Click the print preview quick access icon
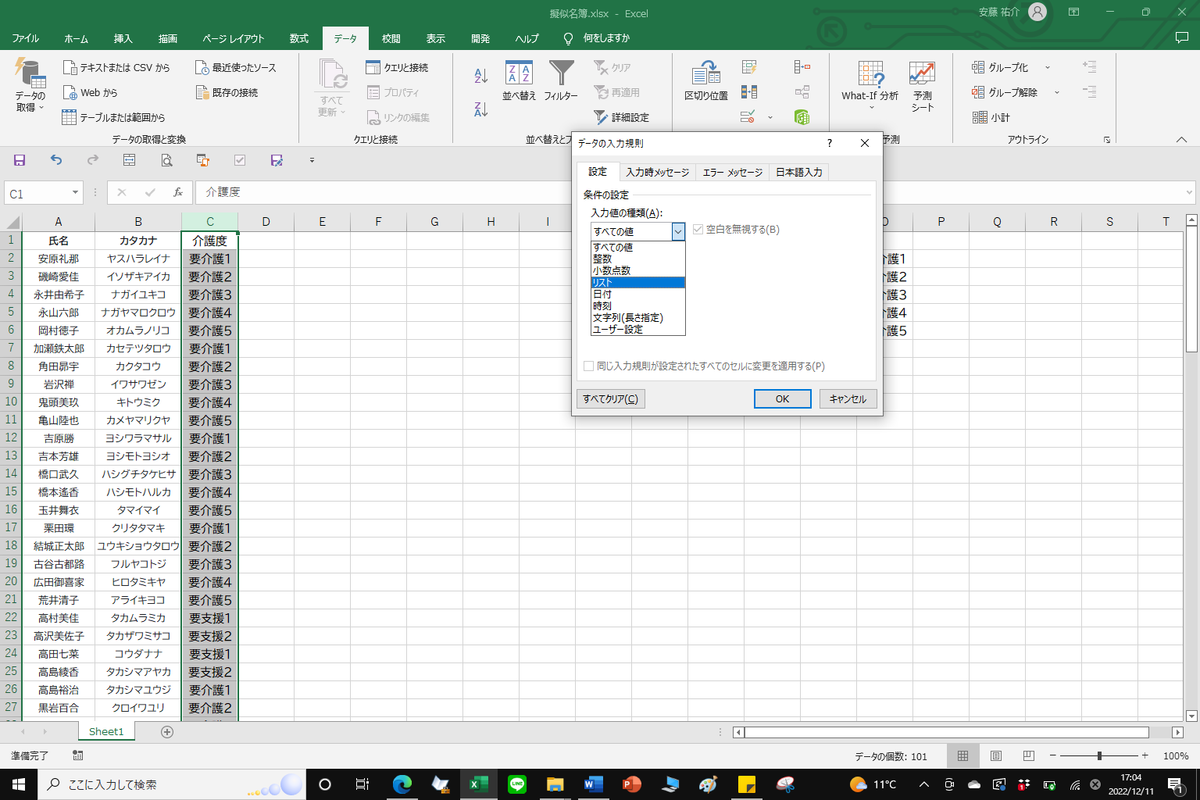Viewport: 1200px width, 800px height. click(x=166, y=160)
